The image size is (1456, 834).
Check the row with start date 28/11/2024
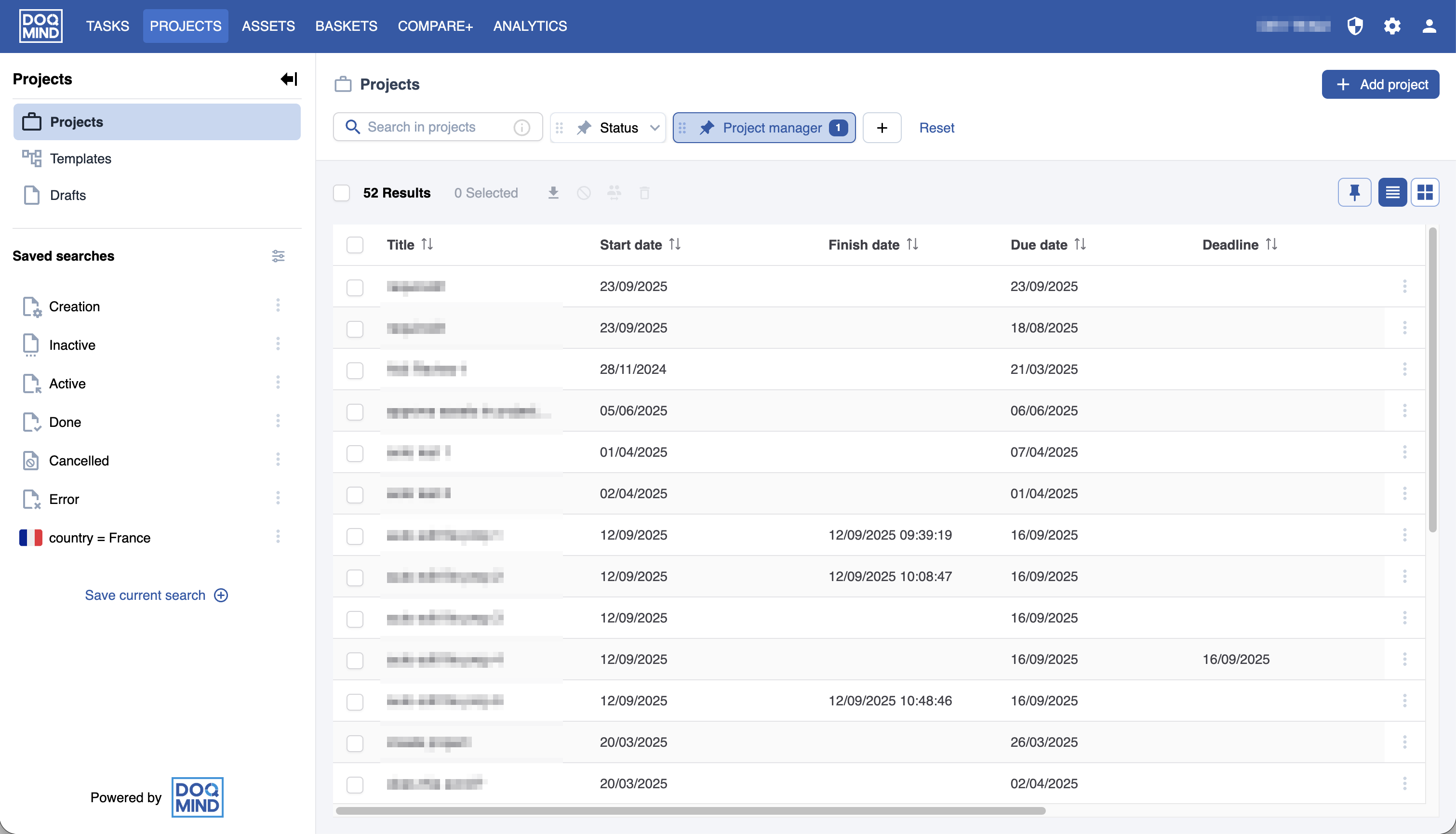pos(355,370)
